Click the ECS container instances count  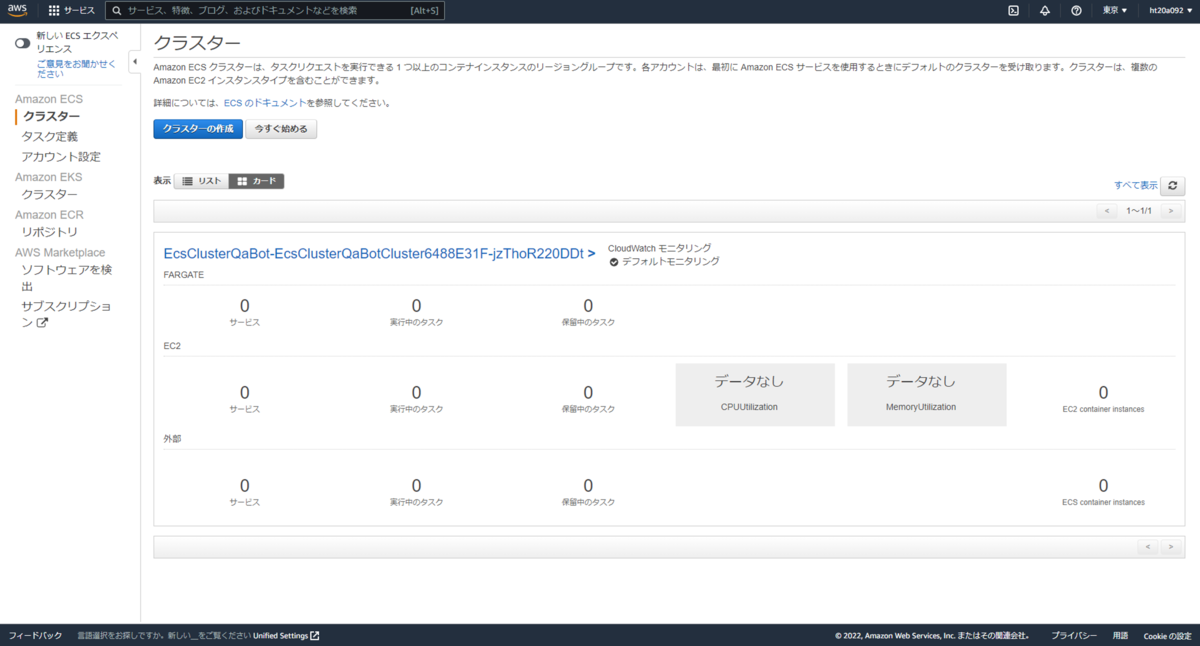click(x=1103, y=486)
